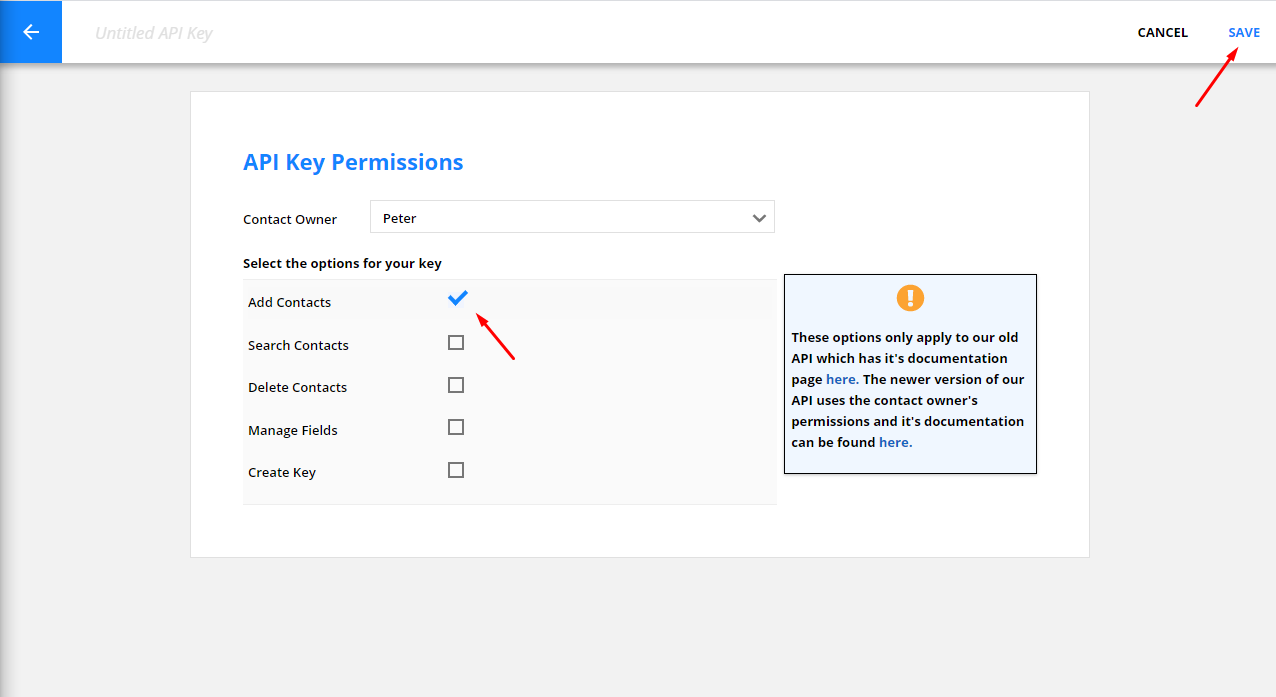The image size is (1276, 697).
Task: Open the Contact Owner dropdown showing Peter
Action: point(571,218)
